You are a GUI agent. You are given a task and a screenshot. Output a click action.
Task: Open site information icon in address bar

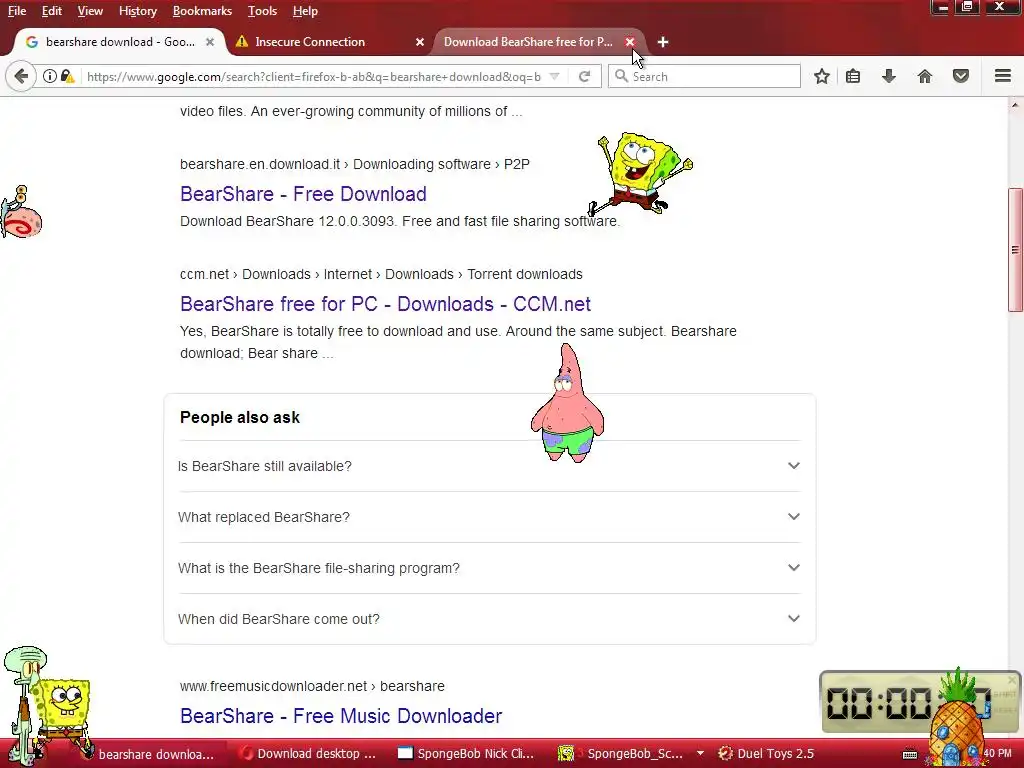coord(50,76)
